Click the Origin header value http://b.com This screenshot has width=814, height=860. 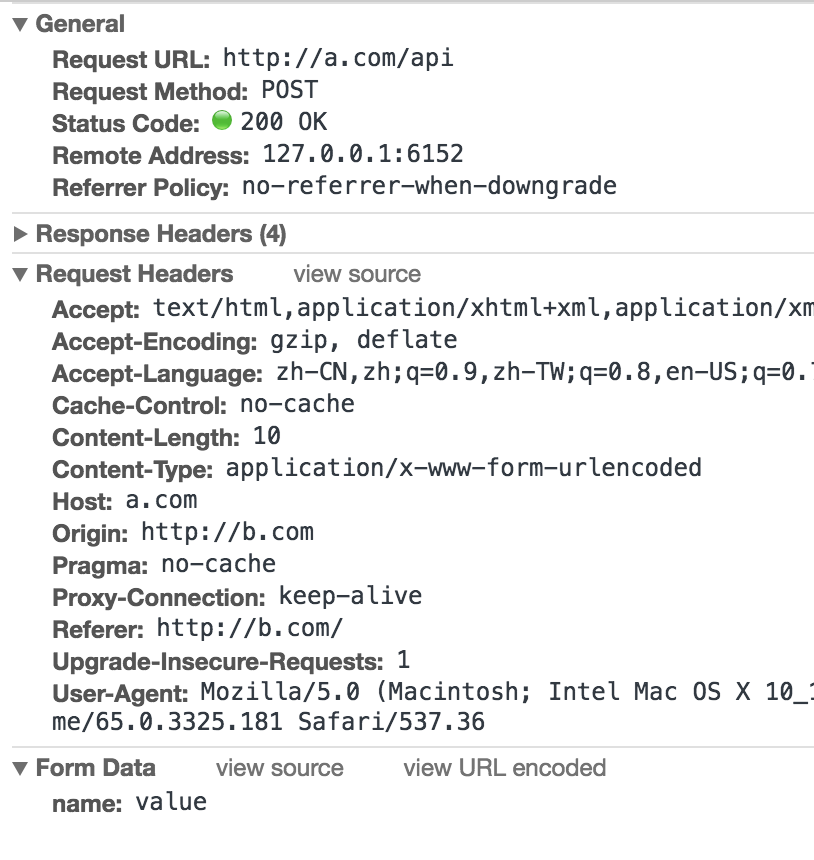(228, 533)
